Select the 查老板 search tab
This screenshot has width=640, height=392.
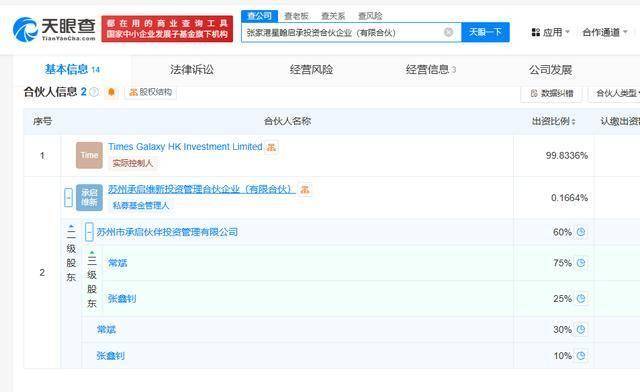297,16
